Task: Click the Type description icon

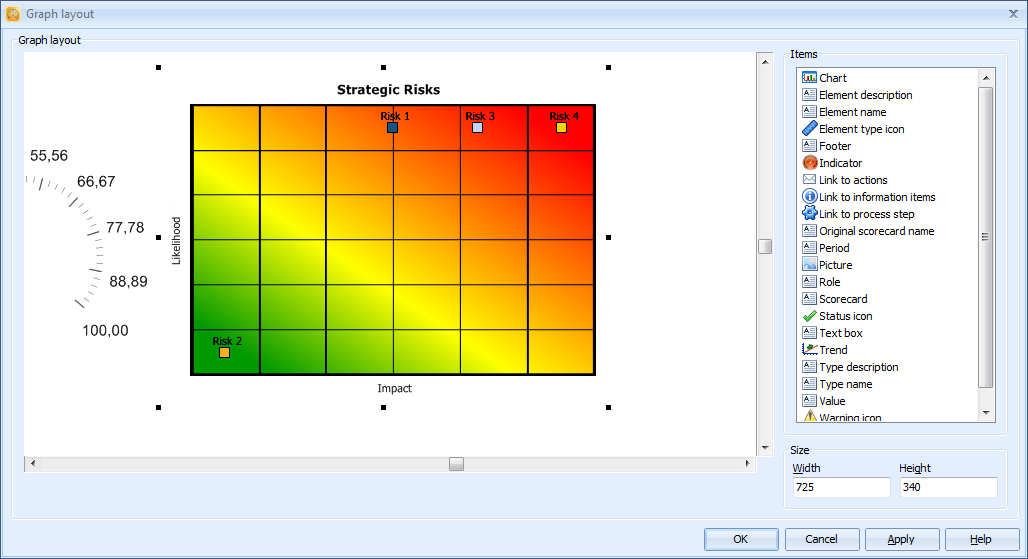Action: click(810, 367)
